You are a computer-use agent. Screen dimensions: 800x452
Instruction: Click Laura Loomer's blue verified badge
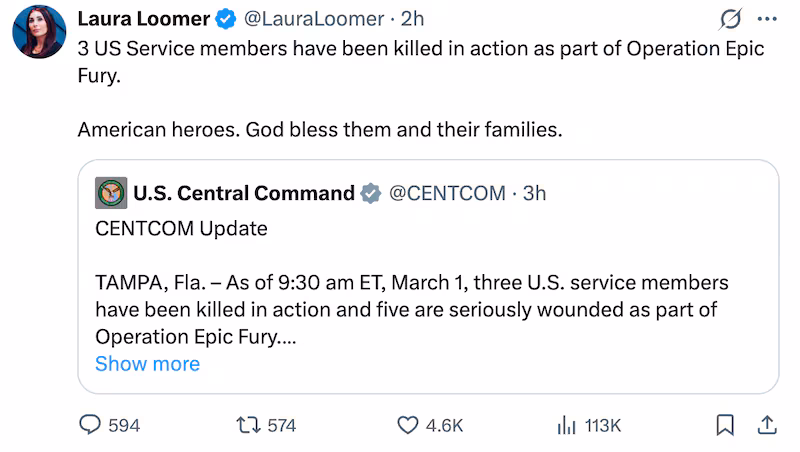227,19
